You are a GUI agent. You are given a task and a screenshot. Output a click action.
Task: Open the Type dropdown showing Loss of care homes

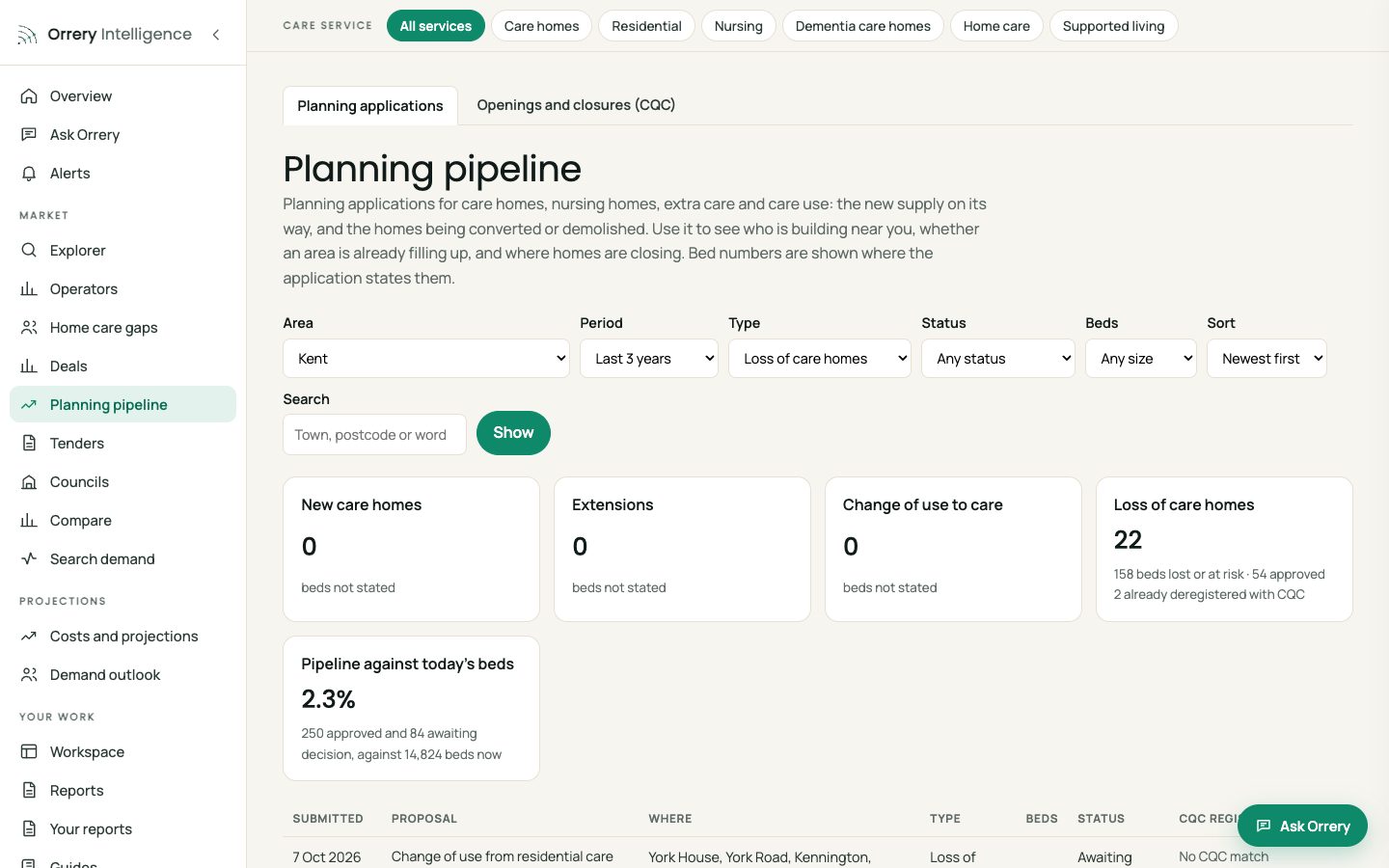coord(820,359)
